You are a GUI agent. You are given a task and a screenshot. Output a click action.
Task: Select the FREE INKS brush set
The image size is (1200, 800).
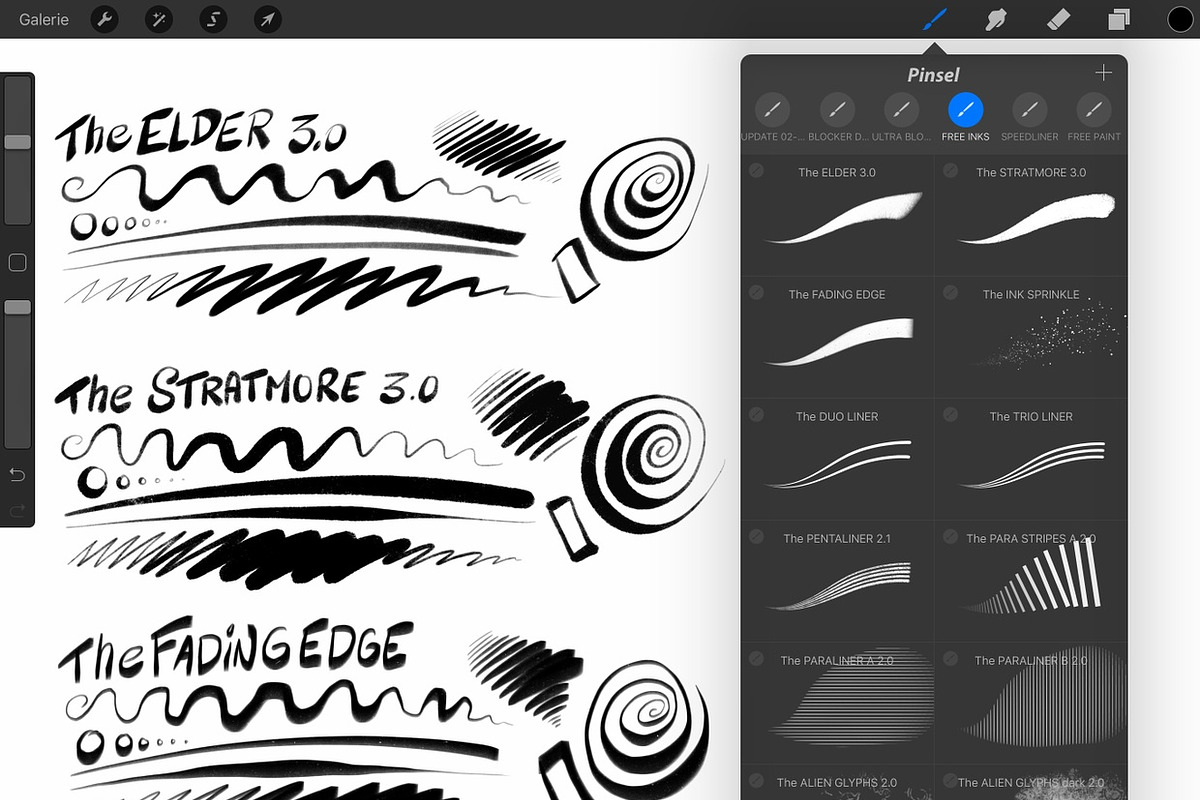[965, 117]
